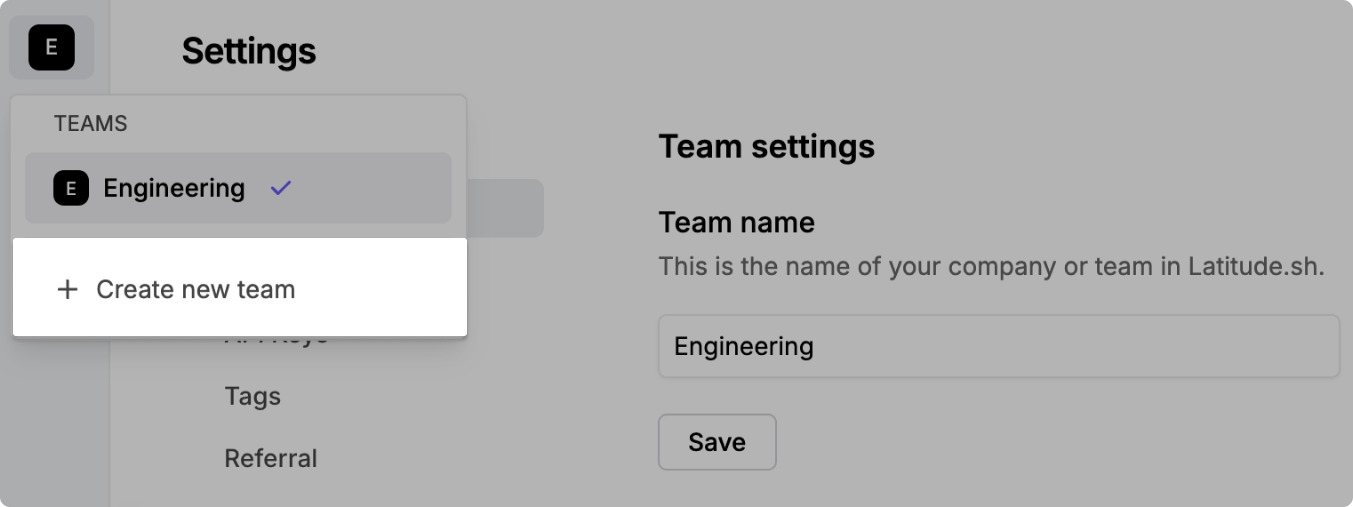Click the "Latitude.sh" text in the description
This screenshot has height=507, width=1353.
click(x=1255, y=267)
